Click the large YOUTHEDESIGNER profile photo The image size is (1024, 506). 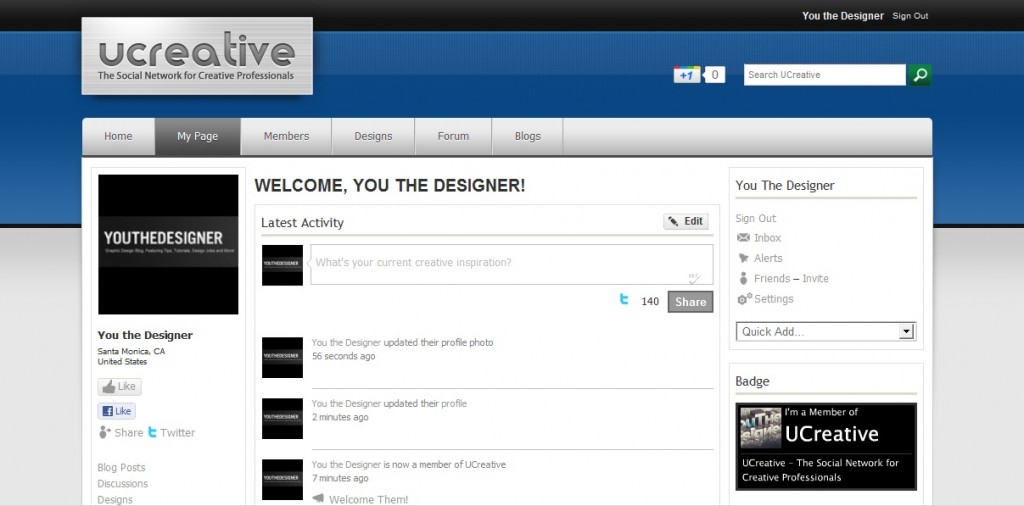[168, 244]
